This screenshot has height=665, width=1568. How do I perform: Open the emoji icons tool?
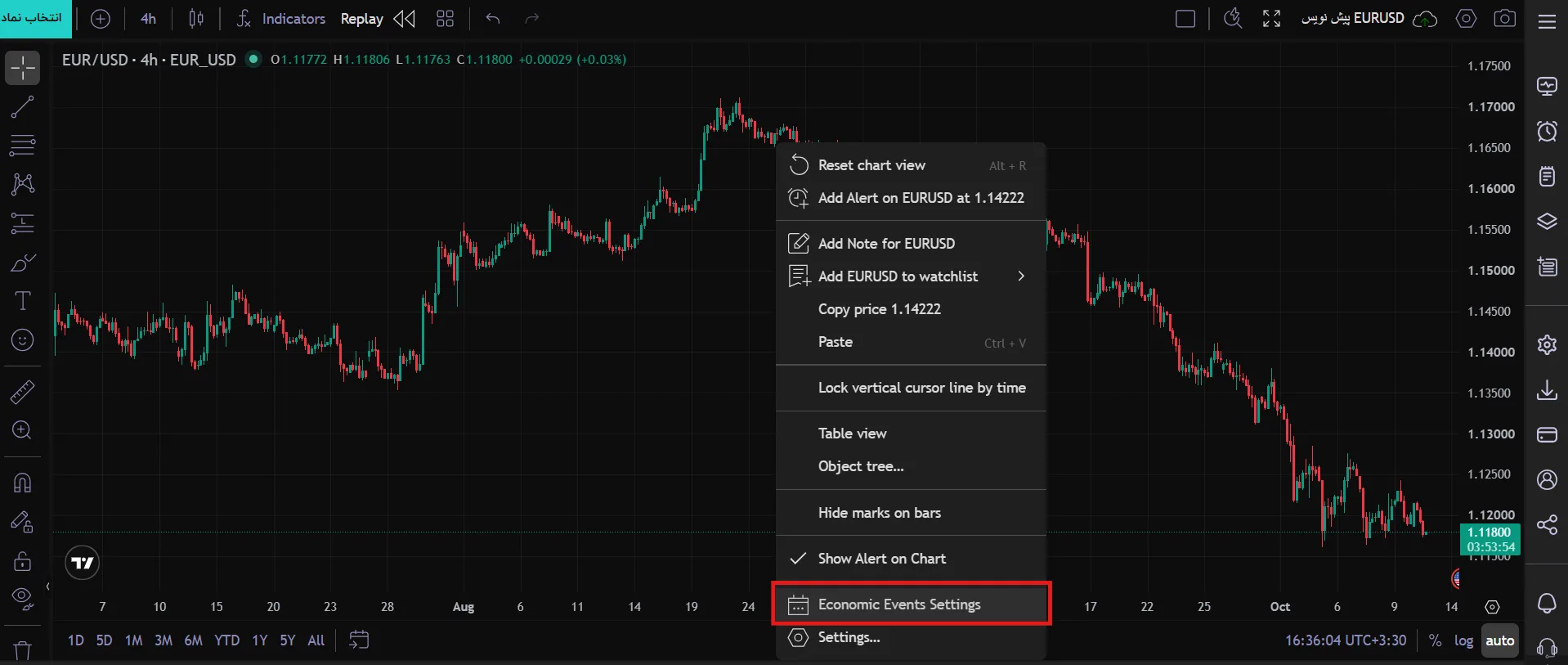pyautogui.click(x=23, y=339)
